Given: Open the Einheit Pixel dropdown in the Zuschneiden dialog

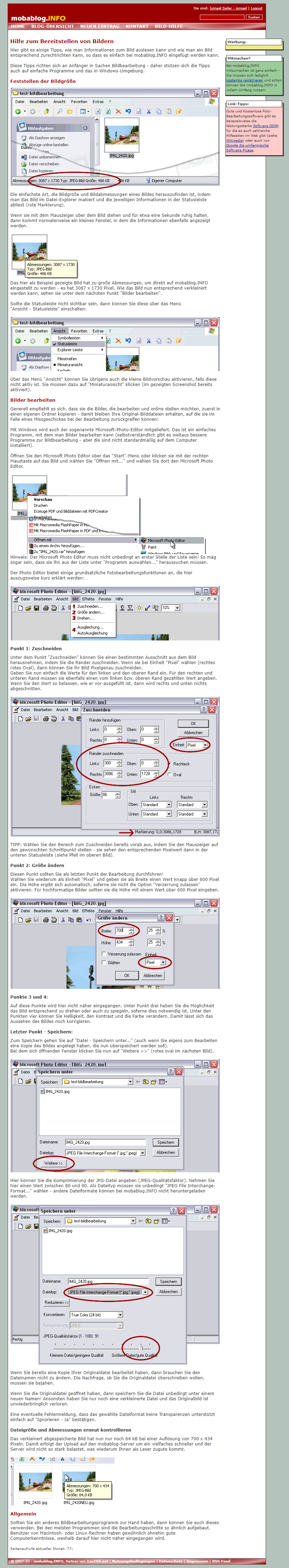Looking at the screenshot, I should pyautogui.click(x=205, y=745).
